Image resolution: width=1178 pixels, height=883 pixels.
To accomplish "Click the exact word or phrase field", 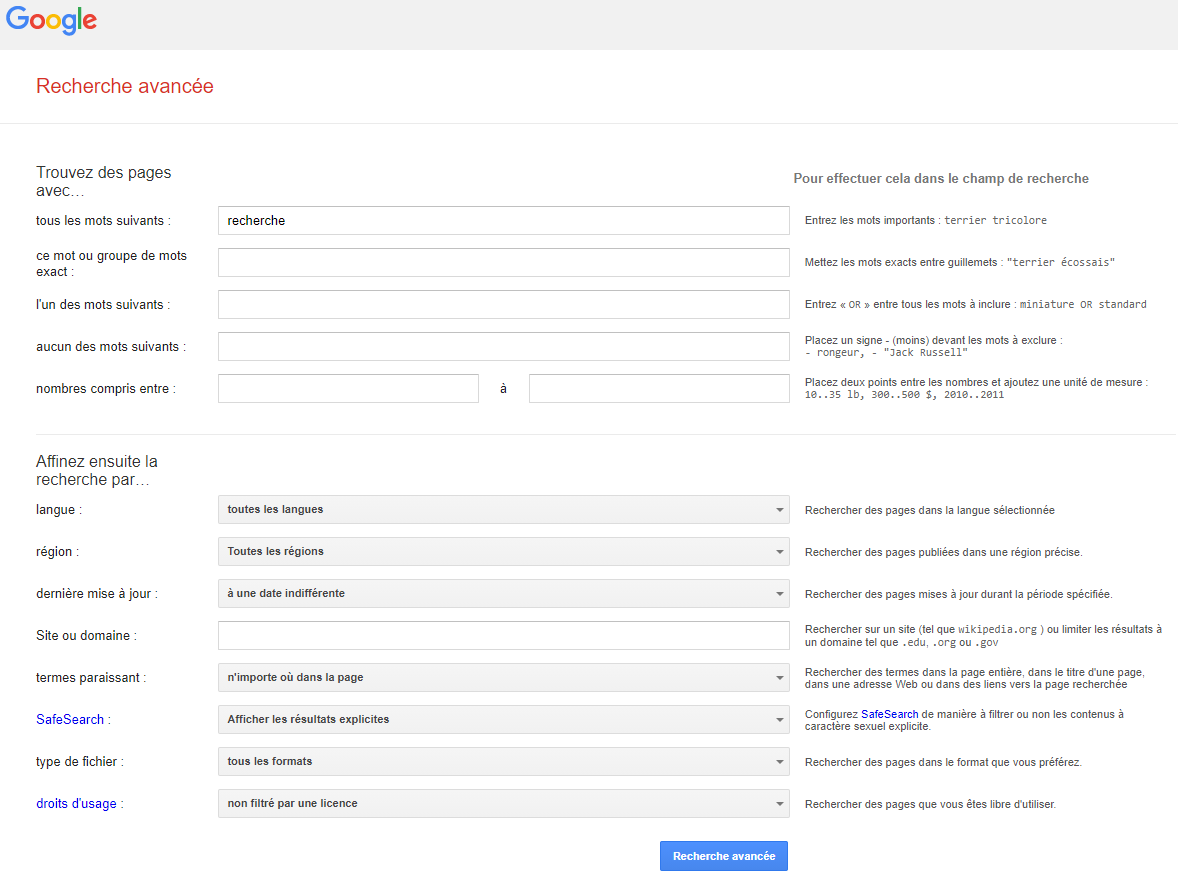I will click(503, 262).
